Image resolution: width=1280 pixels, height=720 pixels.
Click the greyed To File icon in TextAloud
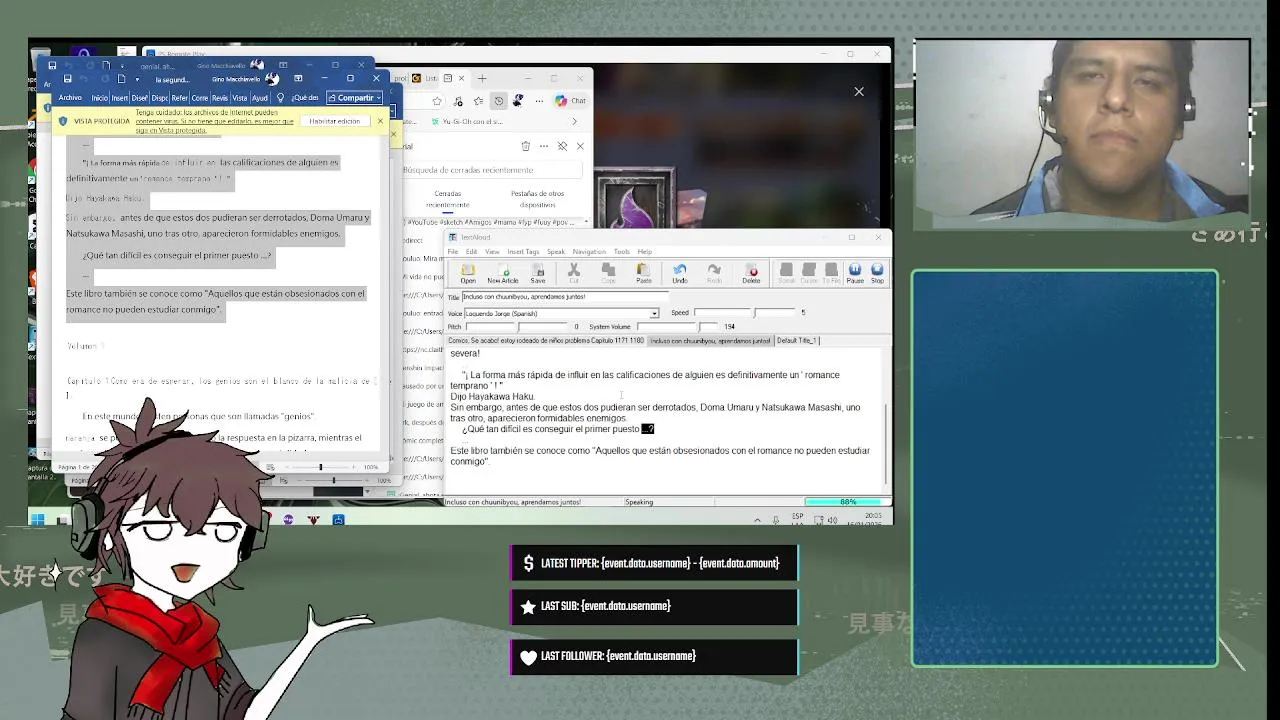831,274
